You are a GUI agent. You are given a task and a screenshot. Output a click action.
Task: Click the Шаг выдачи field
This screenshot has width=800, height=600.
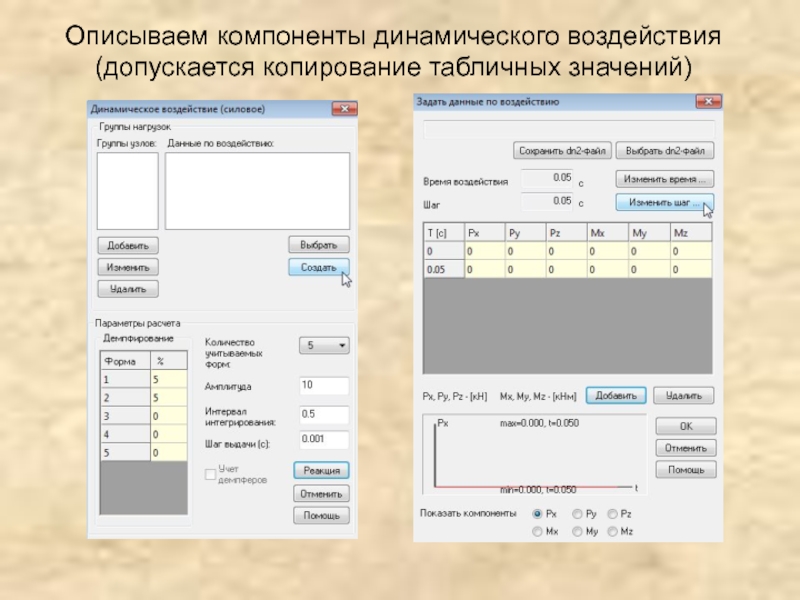(x=324, y=439)
